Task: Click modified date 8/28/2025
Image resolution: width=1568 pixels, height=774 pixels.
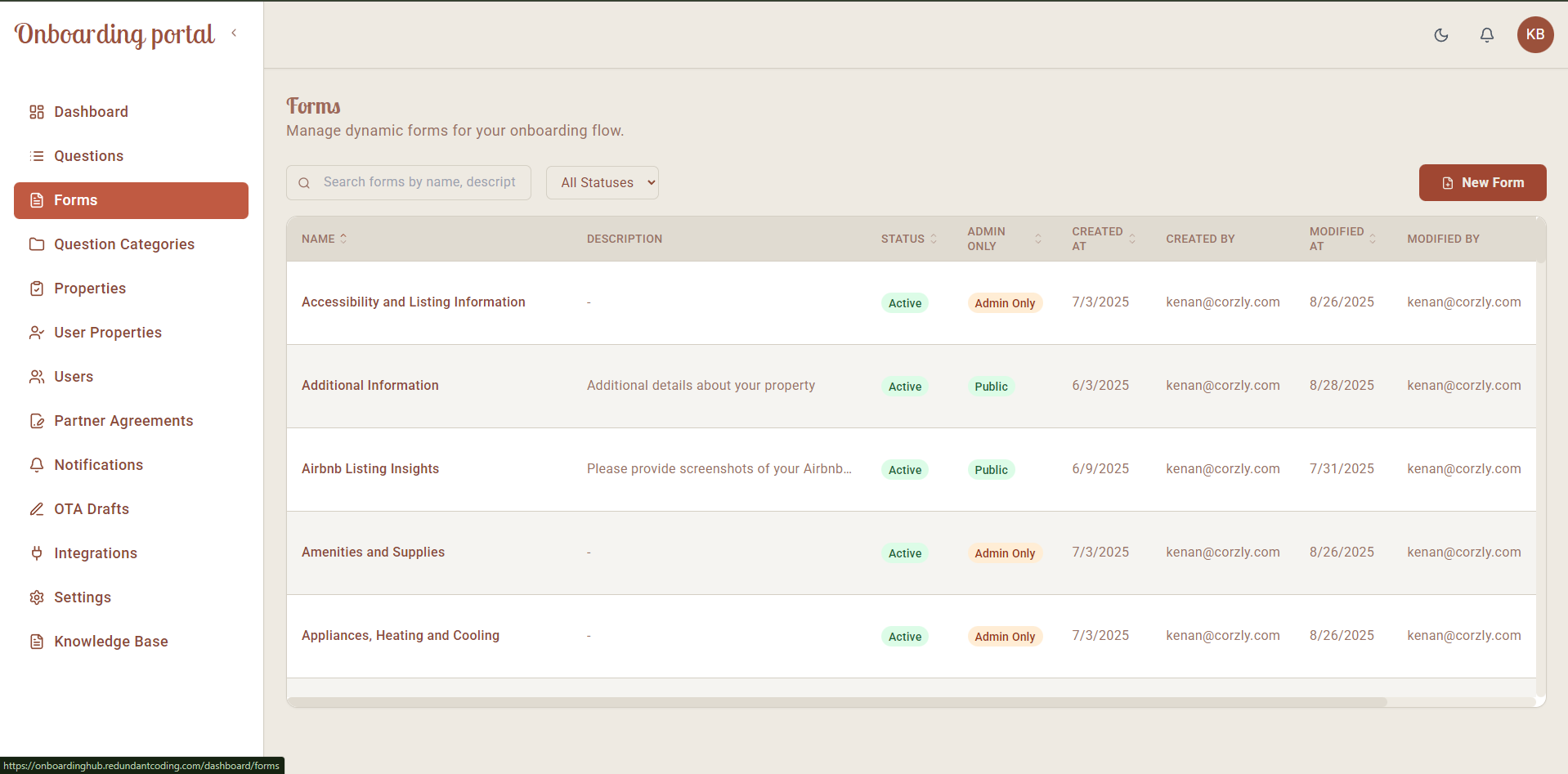Action: (1342, 386)
